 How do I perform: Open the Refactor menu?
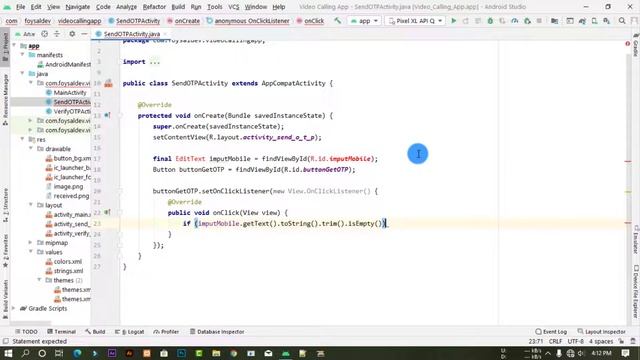point(154,7)
